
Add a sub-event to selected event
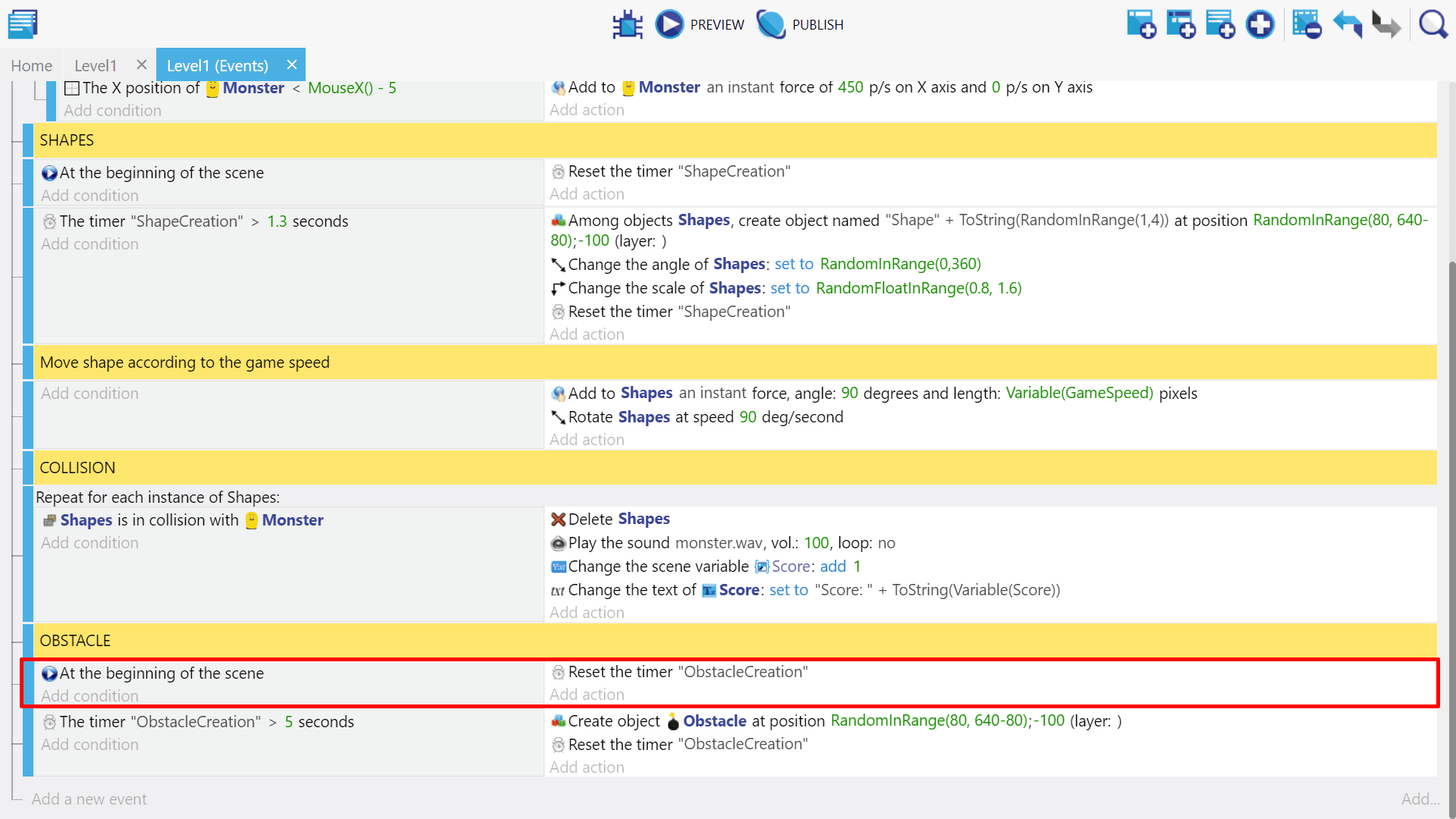pos(1181,24)
